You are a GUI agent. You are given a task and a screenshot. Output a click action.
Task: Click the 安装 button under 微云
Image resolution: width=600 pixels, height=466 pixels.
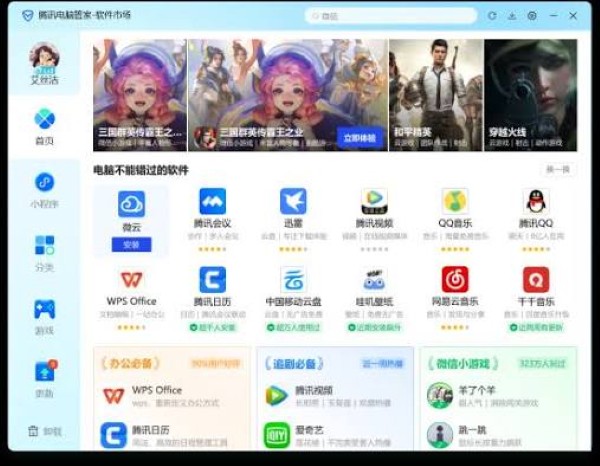(x=131, y=244)
